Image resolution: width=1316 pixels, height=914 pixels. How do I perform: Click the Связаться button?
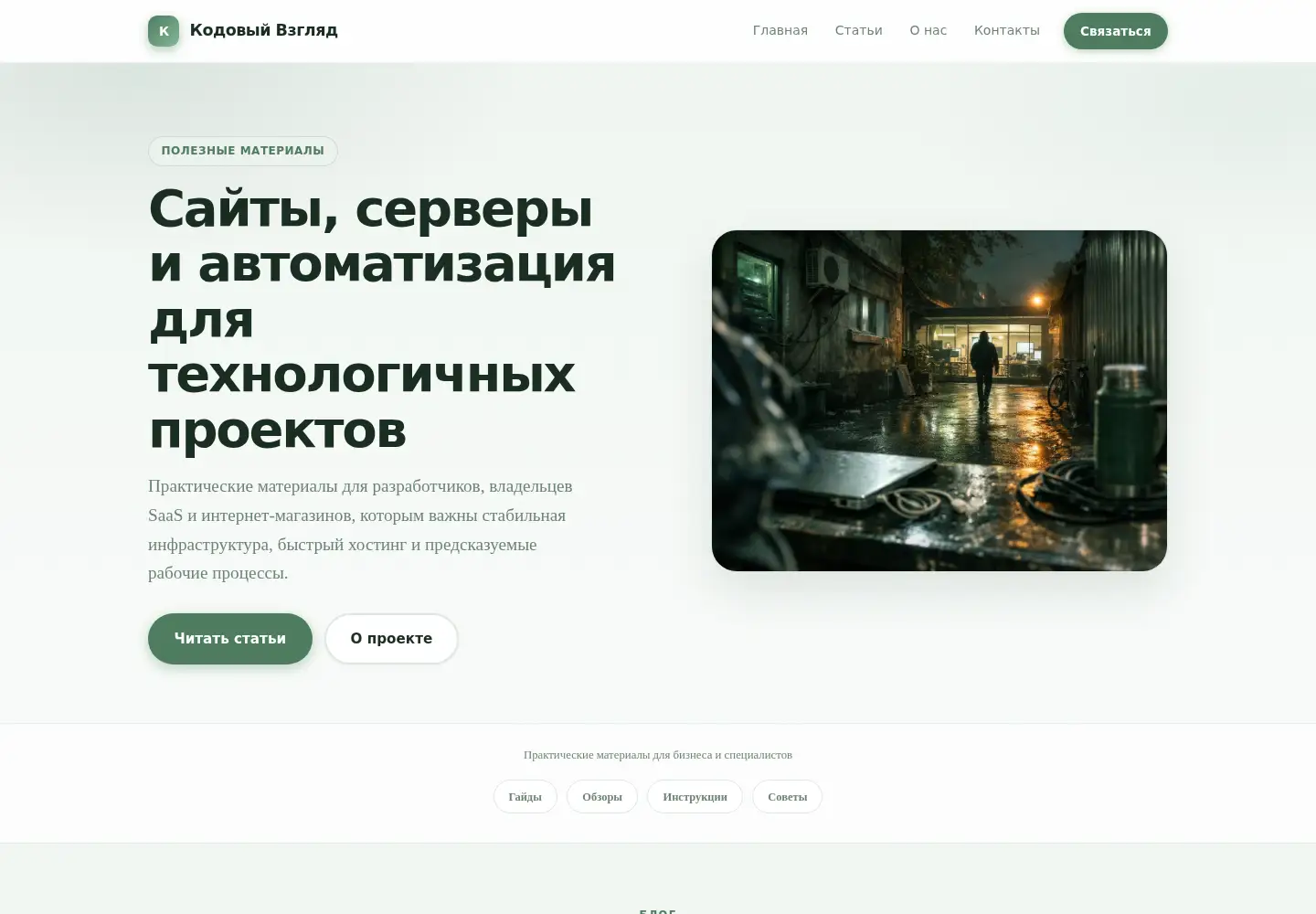1116,31
